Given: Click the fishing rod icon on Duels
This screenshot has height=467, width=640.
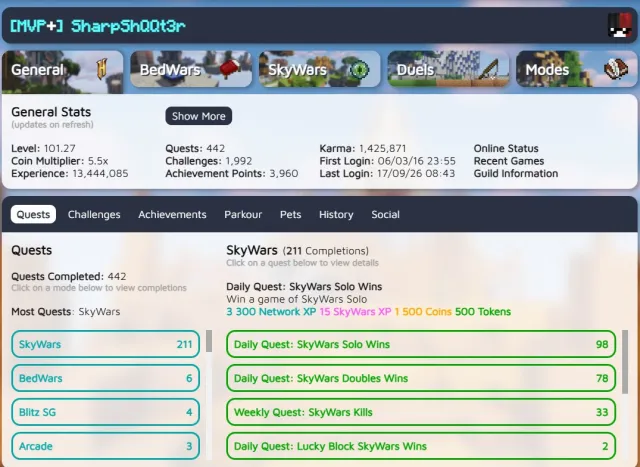Looking at the screenshot, I should pos(488,69).
